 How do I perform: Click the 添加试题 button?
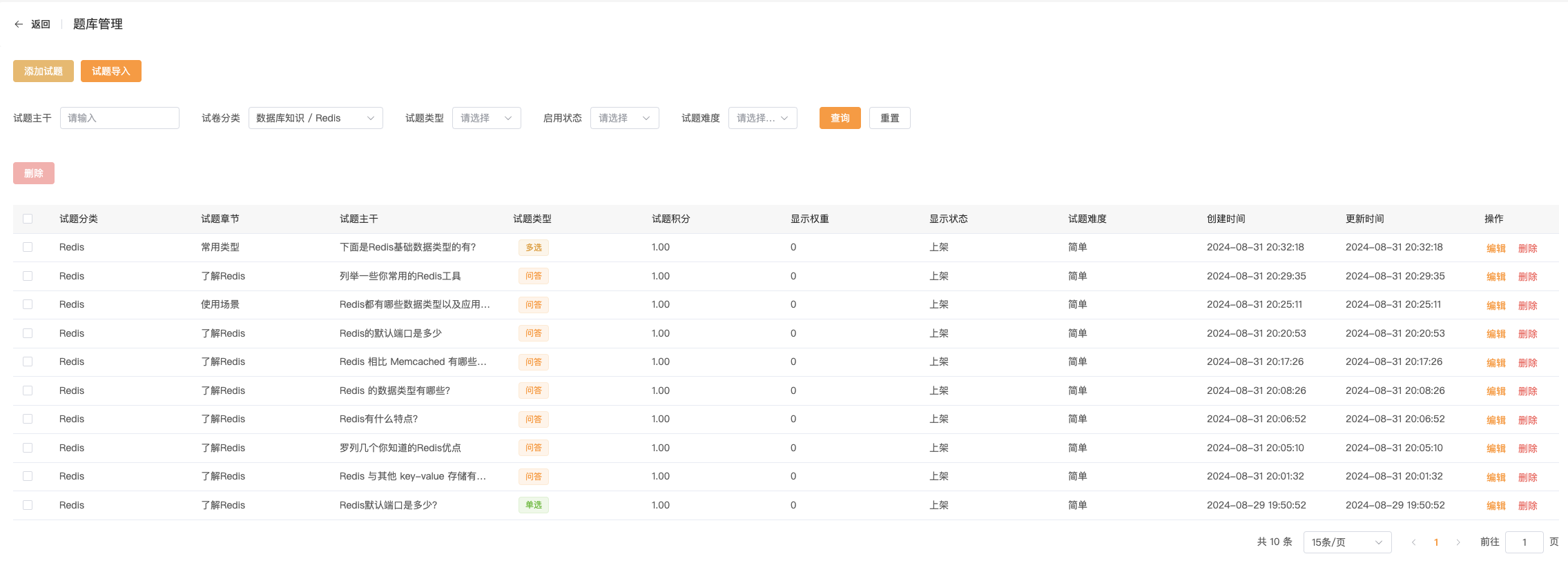coord(43,71)
